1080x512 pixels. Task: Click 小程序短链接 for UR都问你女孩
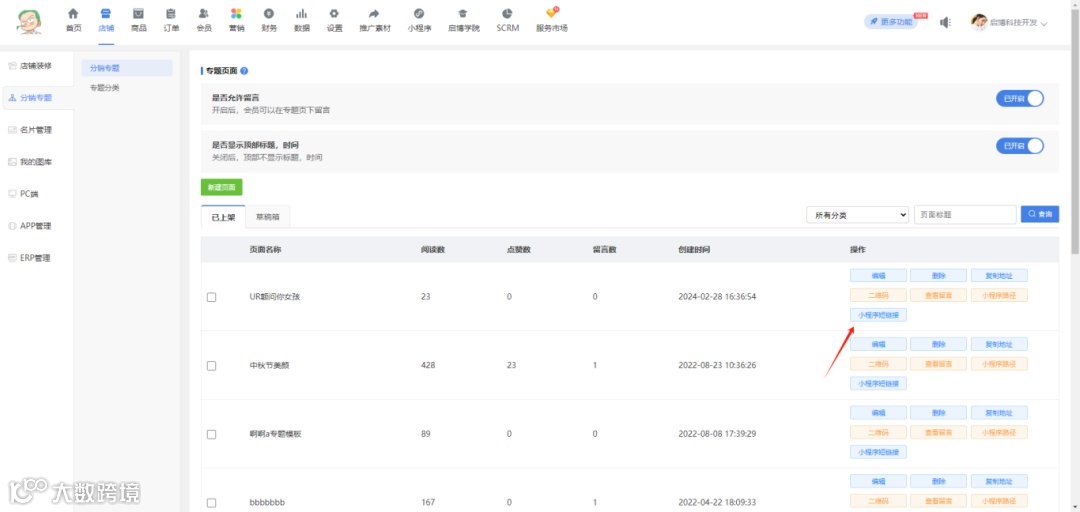click(x=878, y=315)
